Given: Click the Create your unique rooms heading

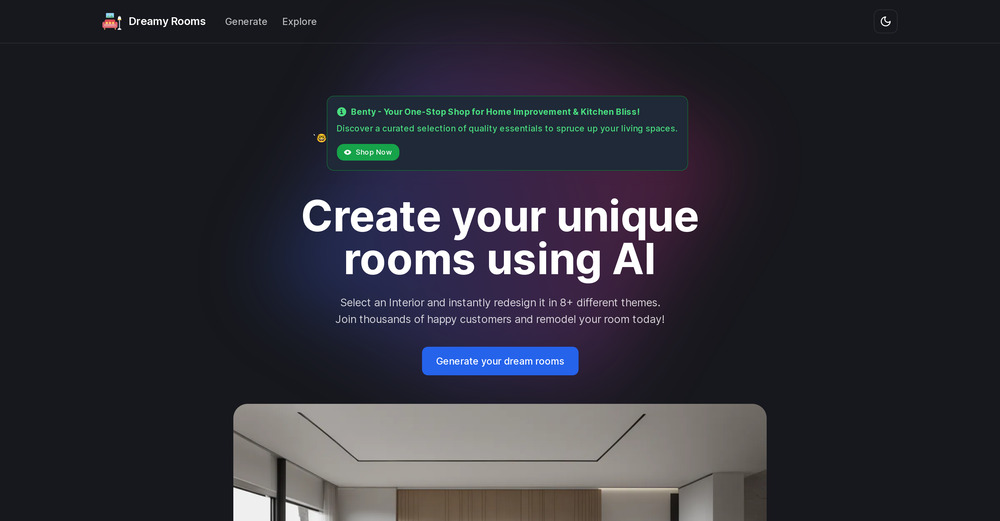Looking at the screenshot, I should point(500,238).
